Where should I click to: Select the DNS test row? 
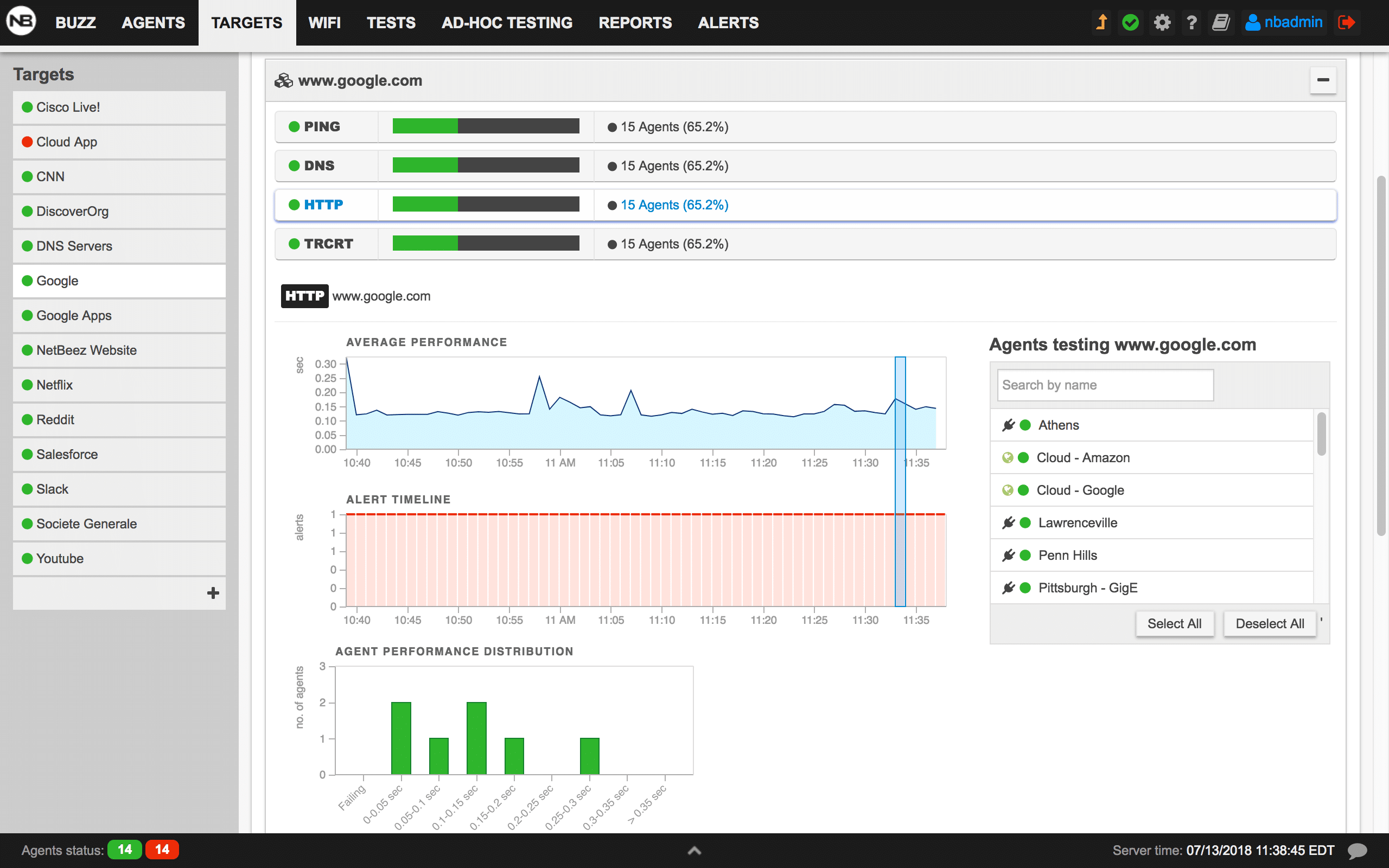[805, 166]
